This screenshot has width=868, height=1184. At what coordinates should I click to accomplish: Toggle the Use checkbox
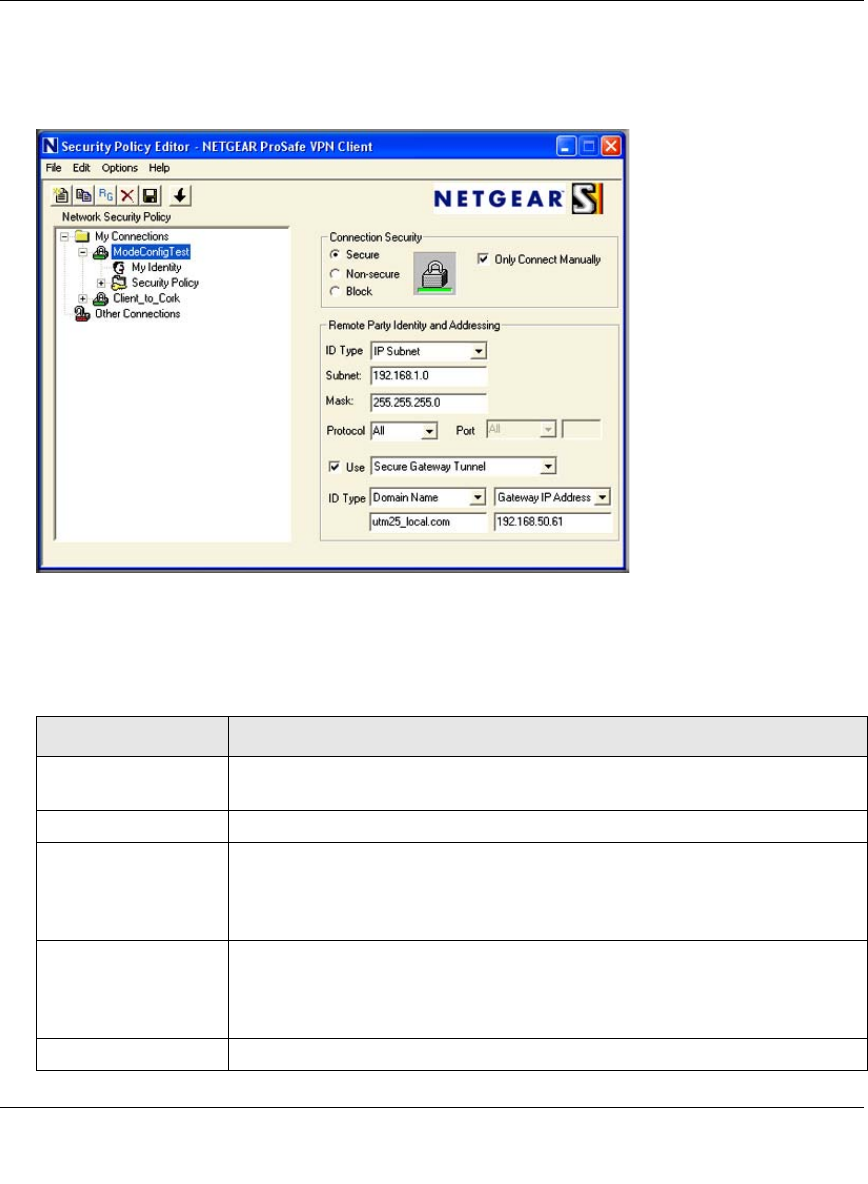[334, 467]
